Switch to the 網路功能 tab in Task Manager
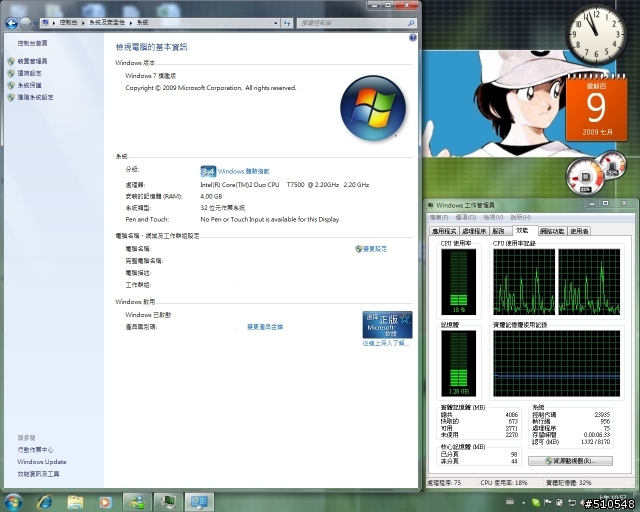 click(552, 231)
